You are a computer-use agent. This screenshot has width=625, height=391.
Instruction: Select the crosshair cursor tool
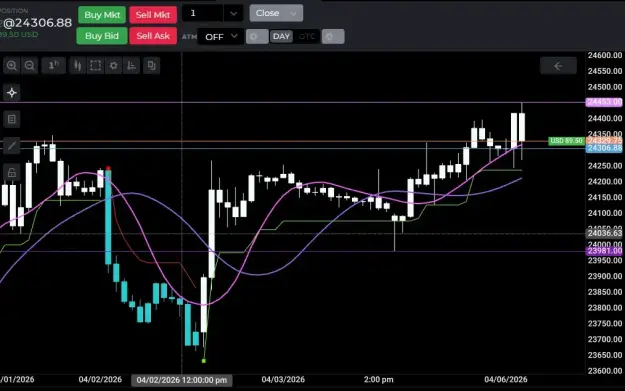pos(12,93)
